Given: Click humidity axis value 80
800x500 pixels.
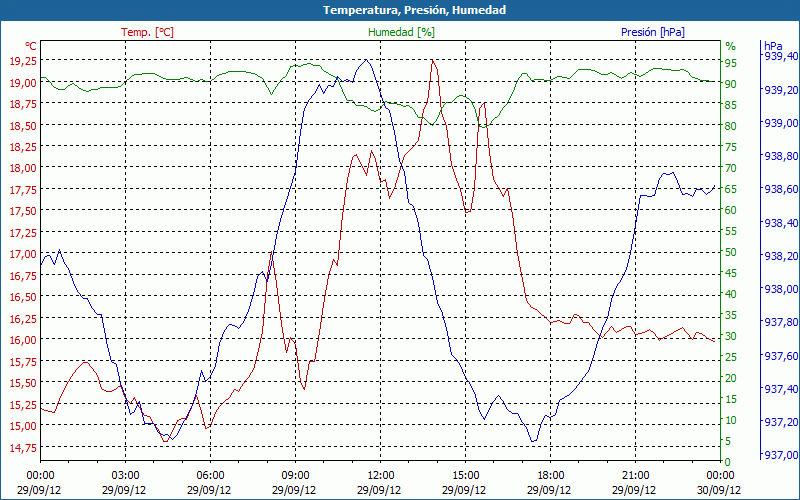Looking at the screenshot, I should (731, 126).
